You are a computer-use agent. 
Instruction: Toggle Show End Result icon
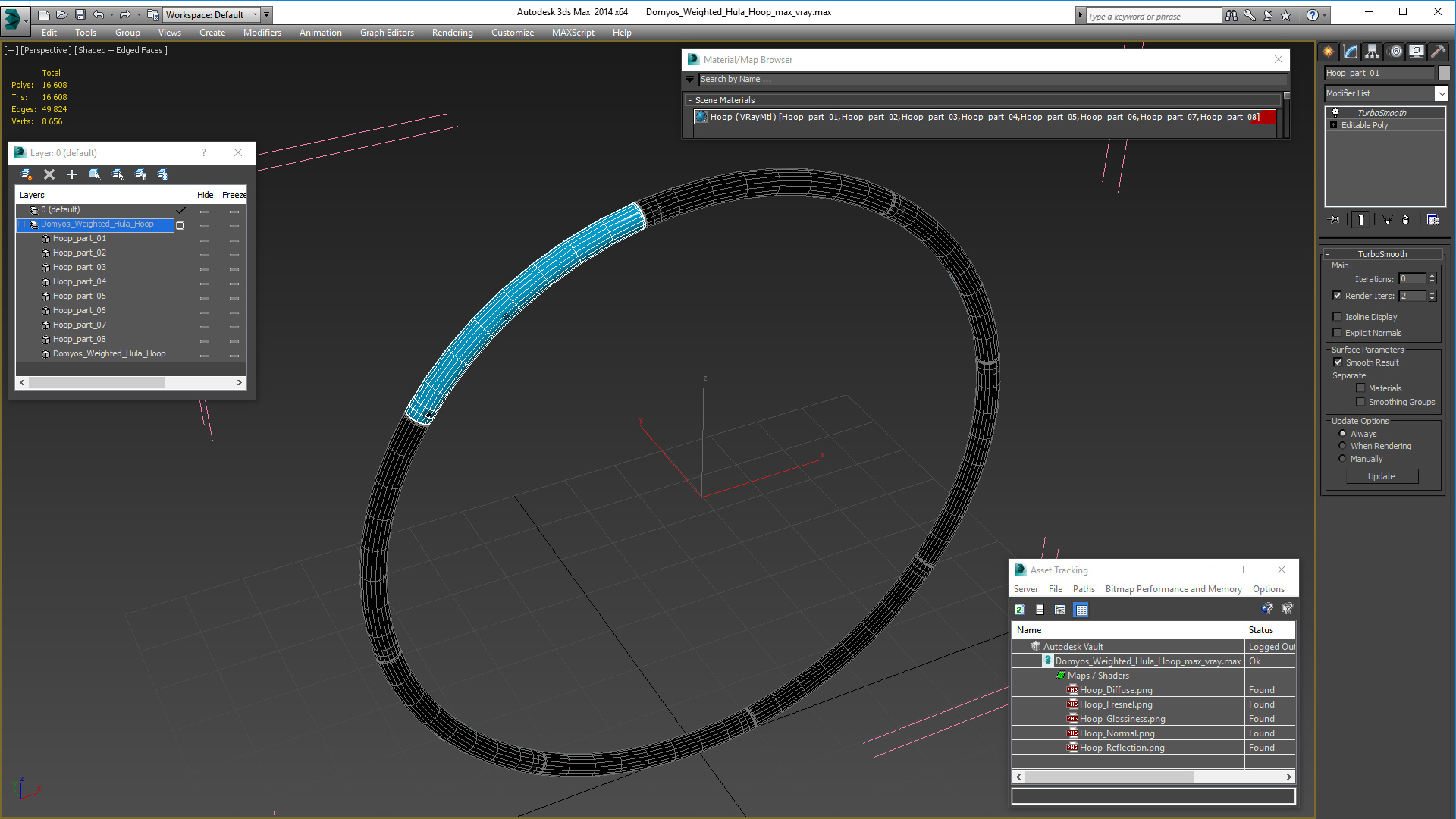click(x=1361, y=220)
